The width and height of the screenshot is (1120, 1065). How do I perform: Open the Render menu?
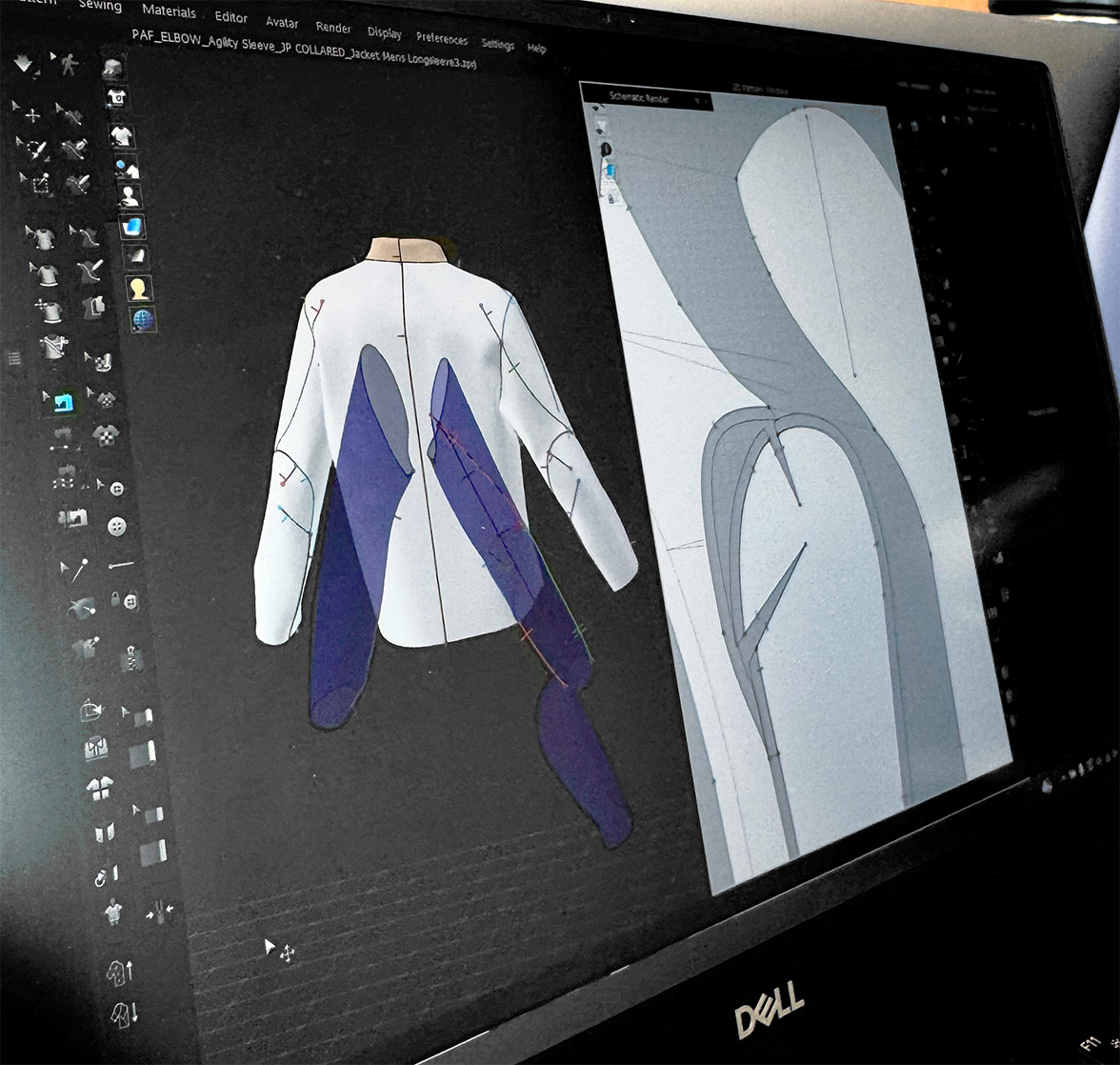point(333,28)
